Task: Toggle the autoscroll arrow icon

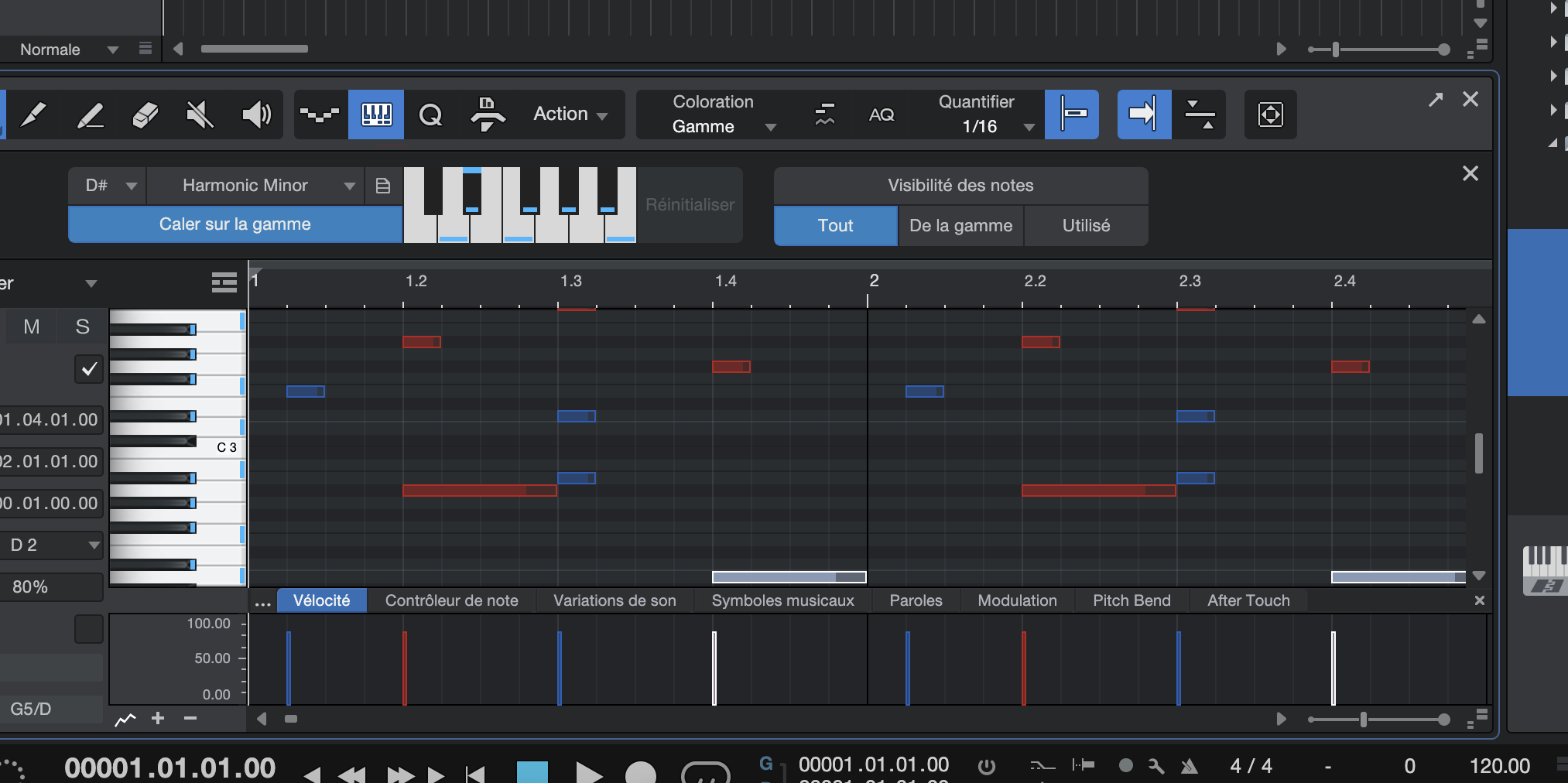Action: [x=1143, y=115]
